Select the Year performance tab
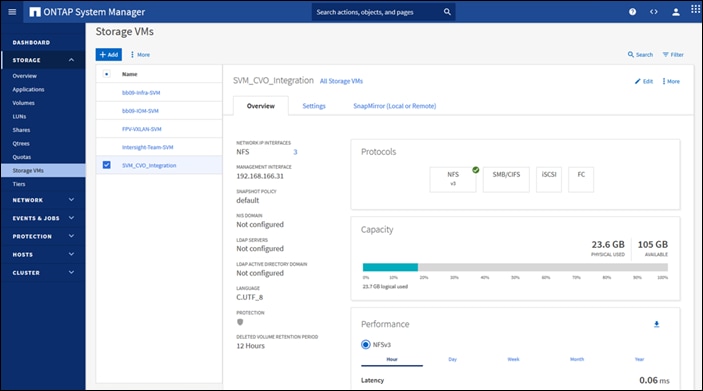This screenshot has height=391, width=703. 639,359
